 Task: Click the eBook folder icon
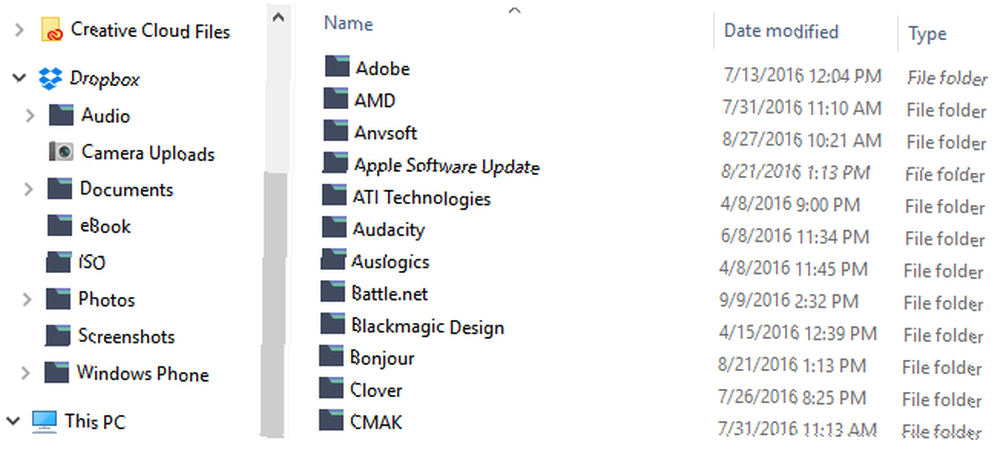(x=59, y=225)
